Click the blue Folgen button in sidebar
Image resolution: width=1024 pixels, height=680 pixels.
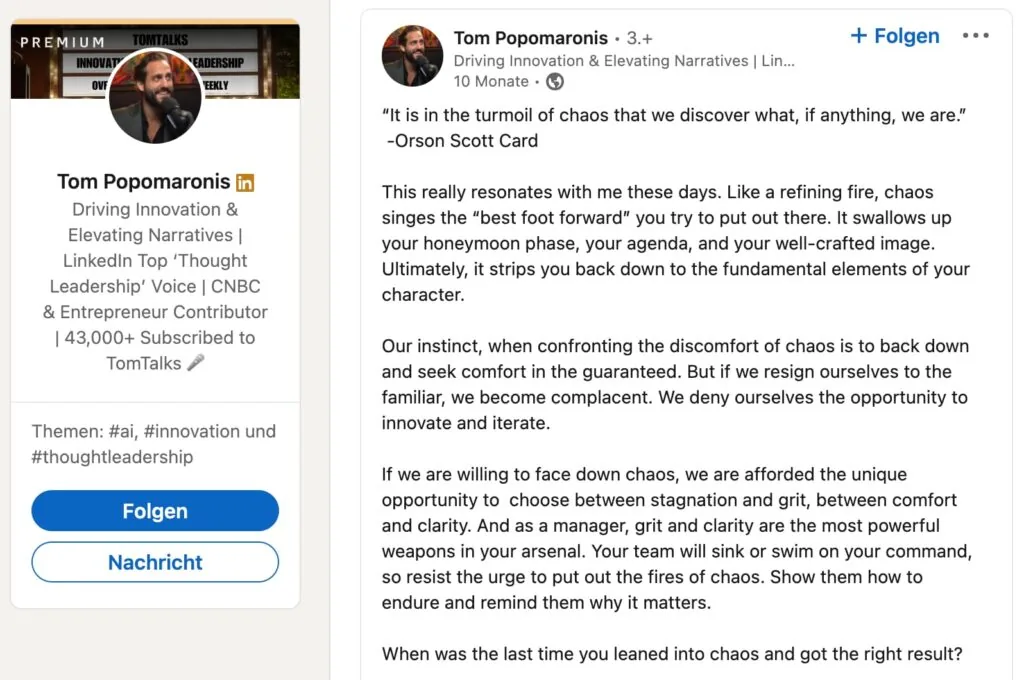(x=155, y=511)
